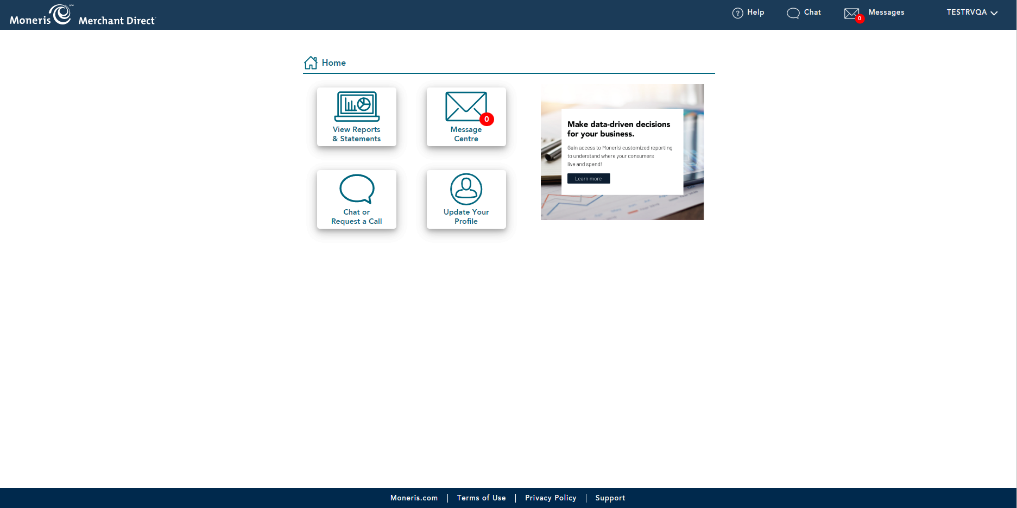Screen dimensions: 1017x508
Task: Open the Support footer link
Action: (x=610, y=498)
